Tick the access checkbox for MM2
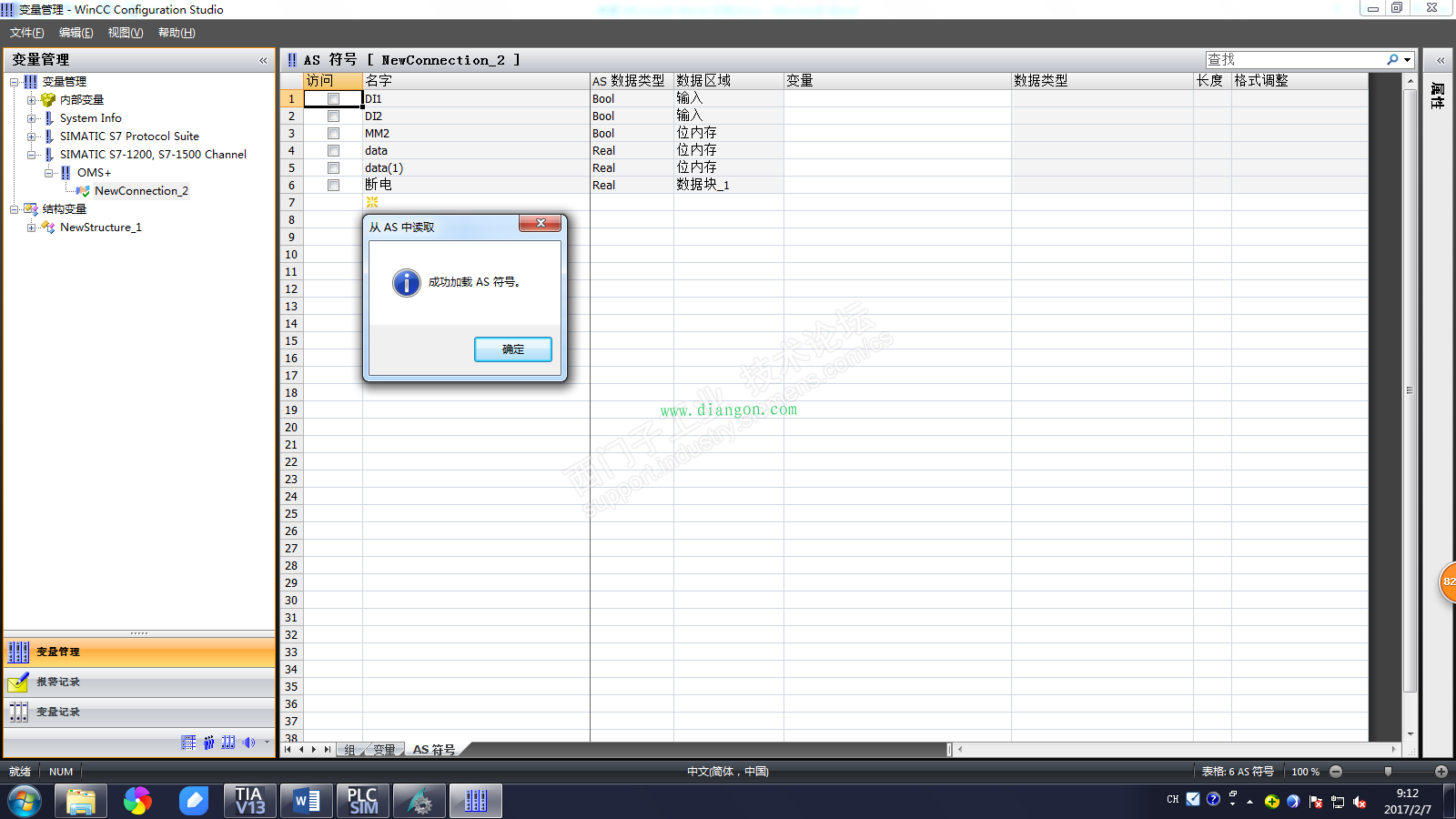1456x819 pixels. point(333,134)
